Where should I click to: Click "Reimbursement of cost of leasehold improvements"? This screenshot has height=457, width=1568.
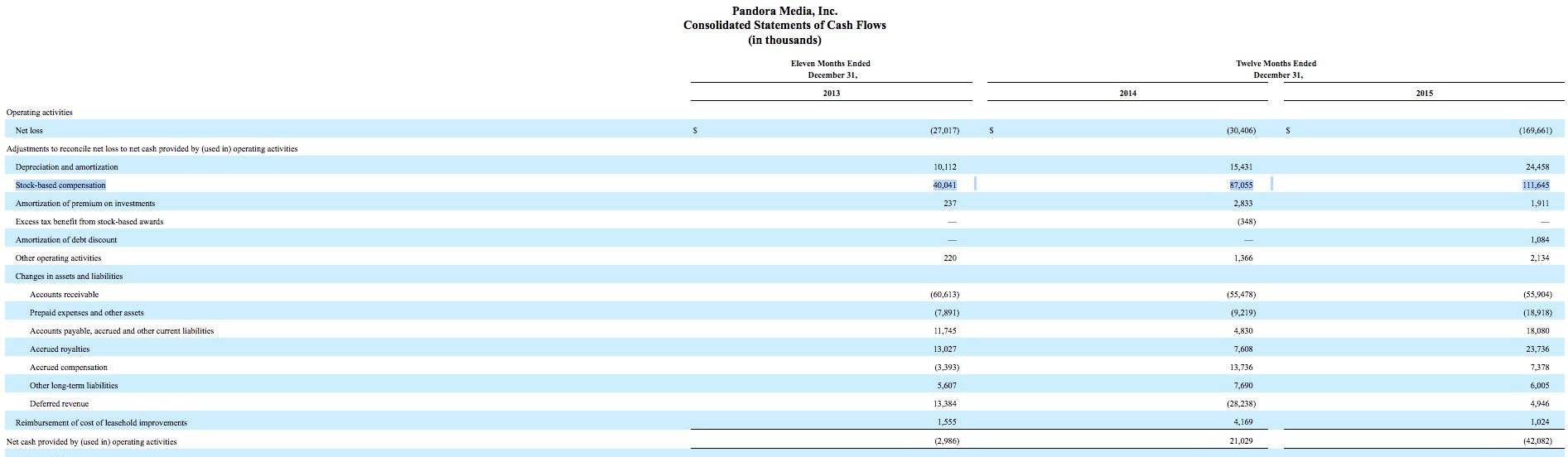point(101,422)
